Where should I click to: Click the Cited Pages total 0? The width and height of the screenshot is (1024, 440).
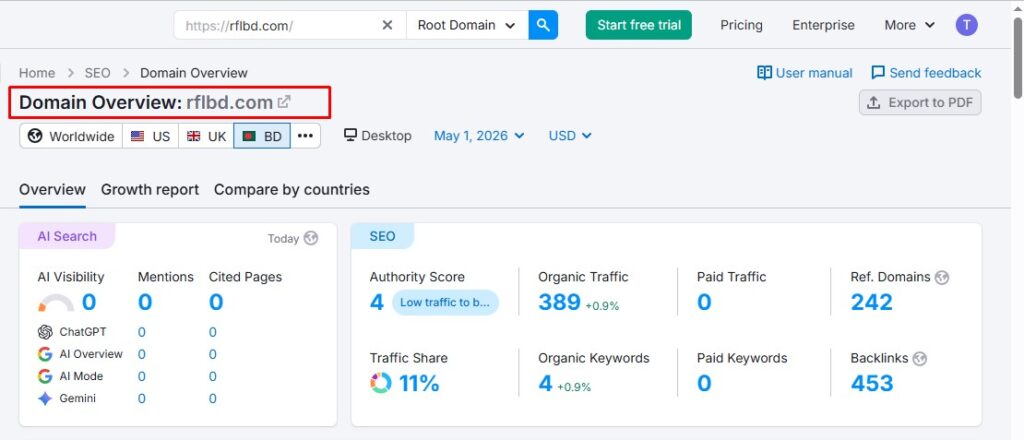[x=216, y=302]
